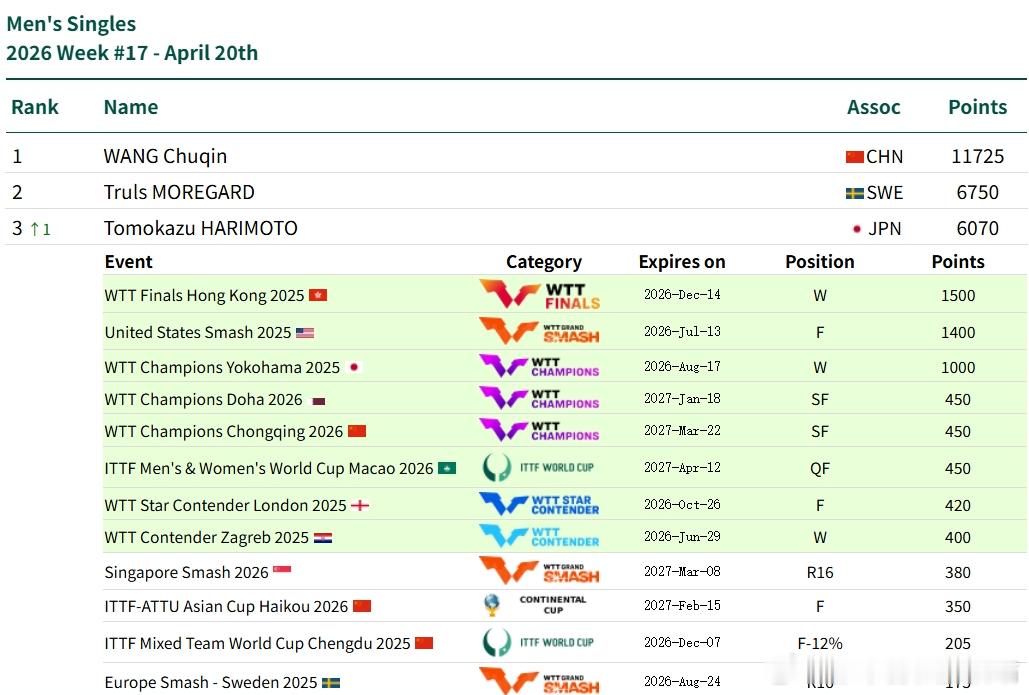
Task: Click the England flag after Star Contender London
Action: (x=360, y=505)
